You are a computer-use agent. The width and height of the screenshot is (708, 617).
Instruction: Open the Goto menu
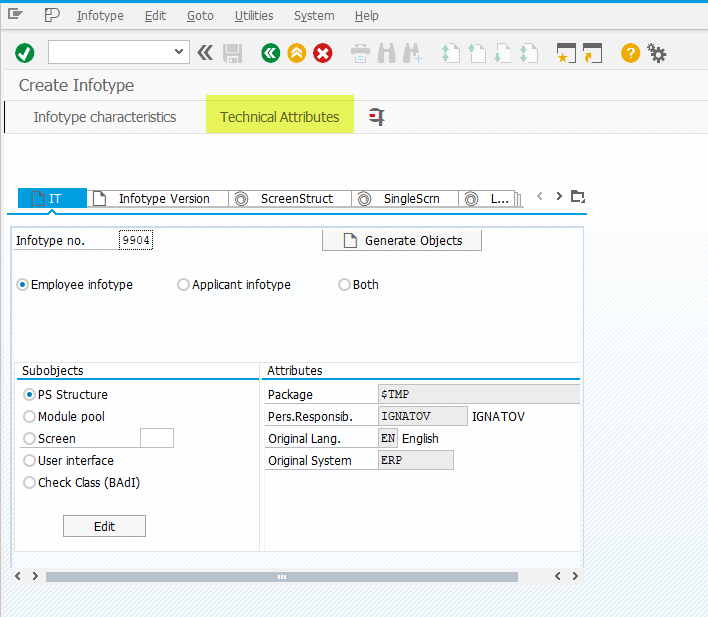(x=200, y=16)
